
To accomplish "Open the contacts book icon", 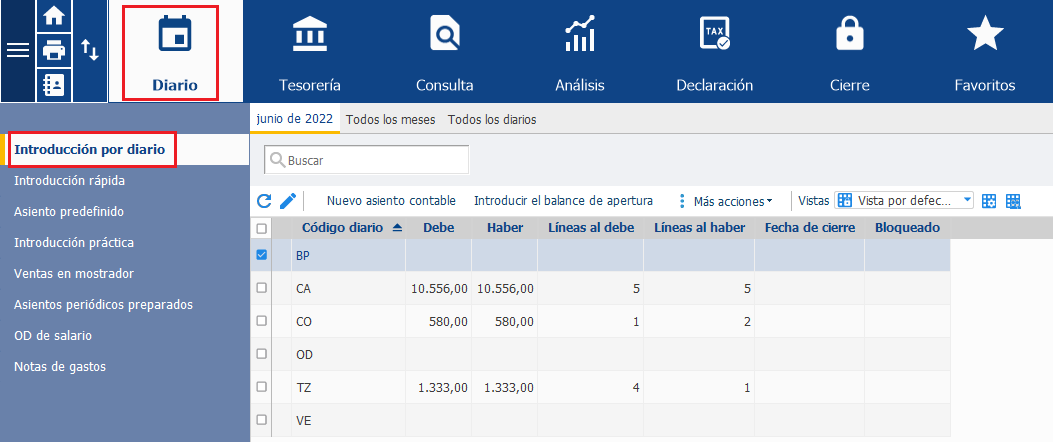I will tap(53, 85).
